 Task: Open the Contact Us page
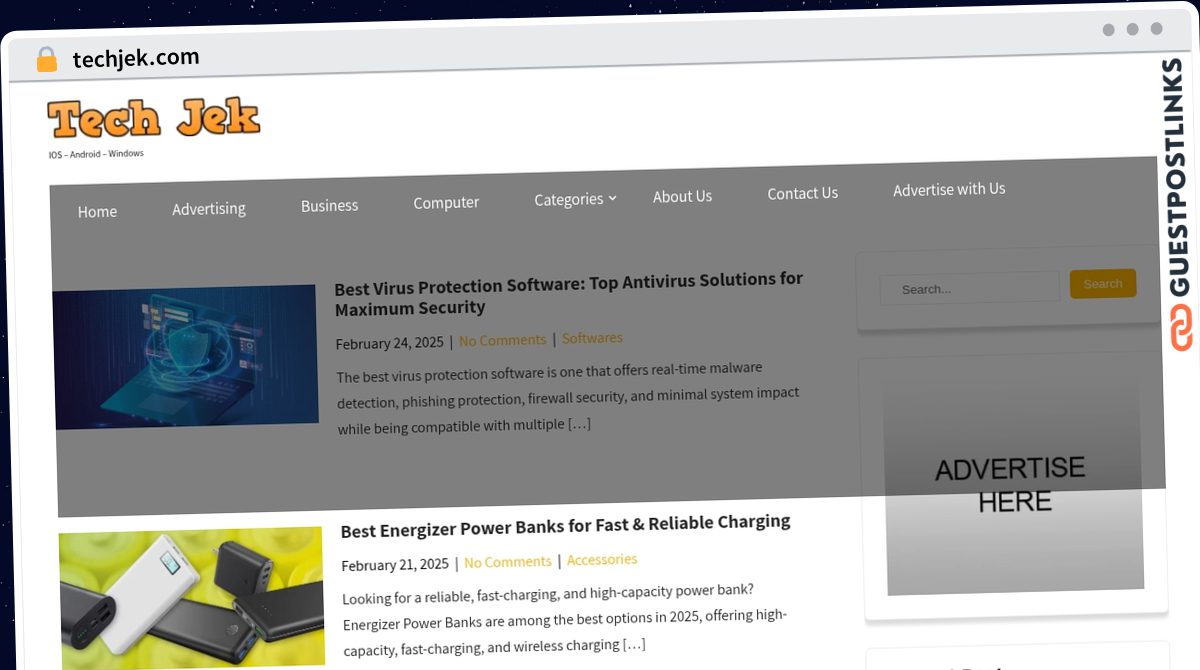[802, 194]
